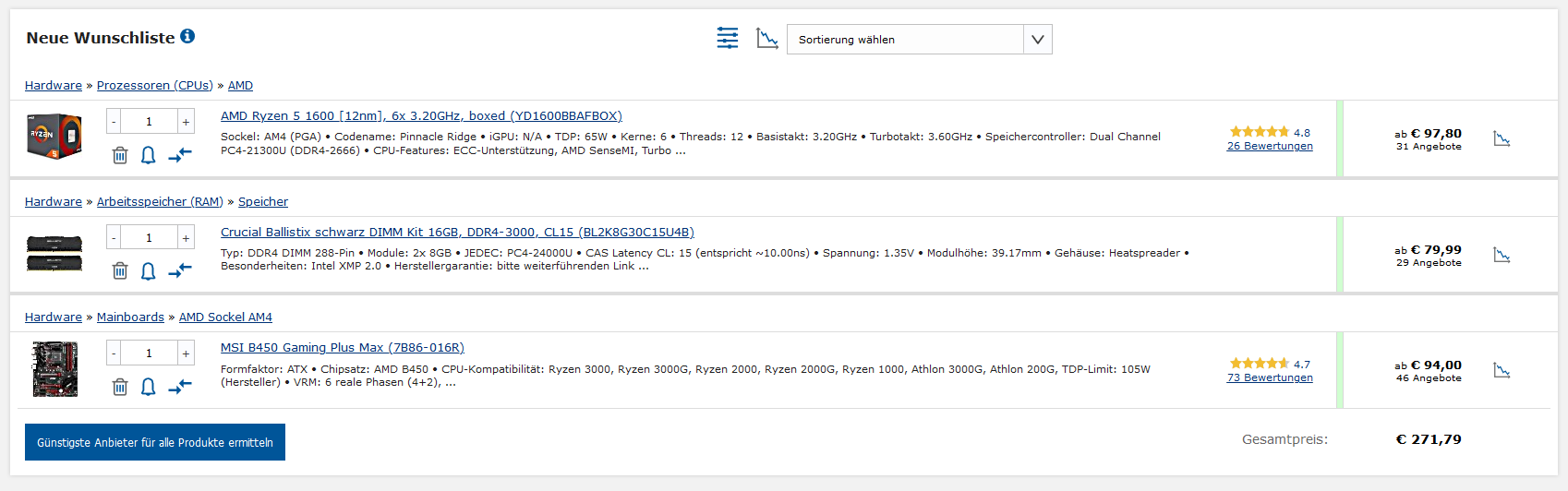Open Prozessoren (CPUs) breadcrumb
Image resolution: width=1568 pixels, height=491 pixels.
tap(155, 86)
